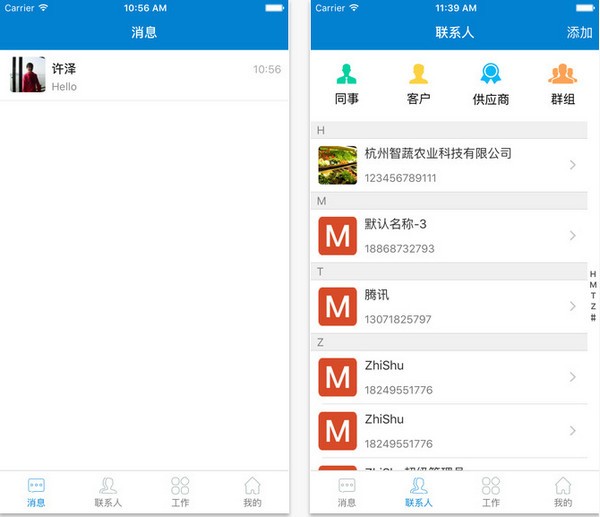
Task: Click phone number 123456789111
Action: [400, 178]
